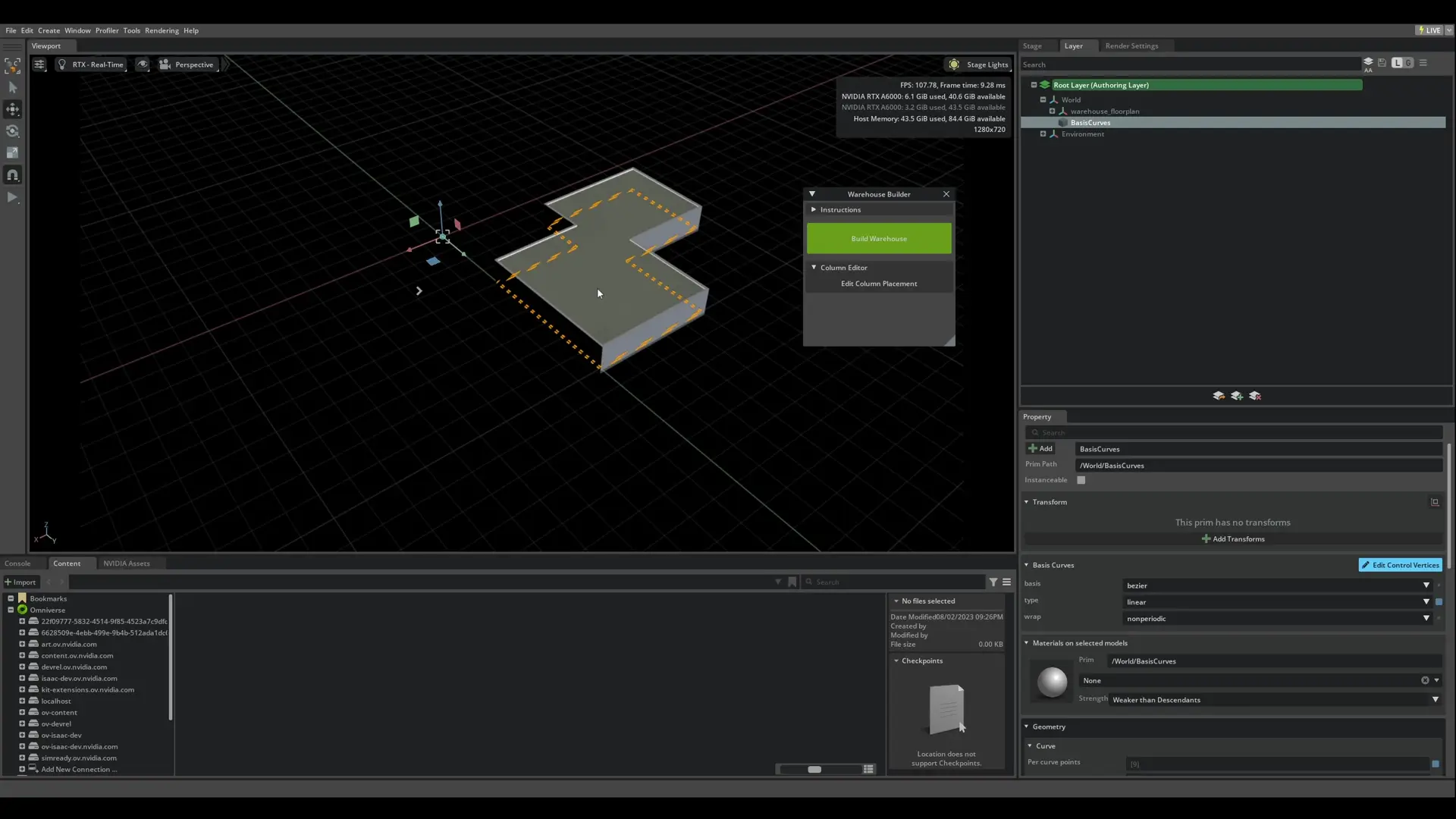This screenshot has height=819, width=1456.
Task: Activate the Scale tool in left toolbar
Action: coord(12,153)
